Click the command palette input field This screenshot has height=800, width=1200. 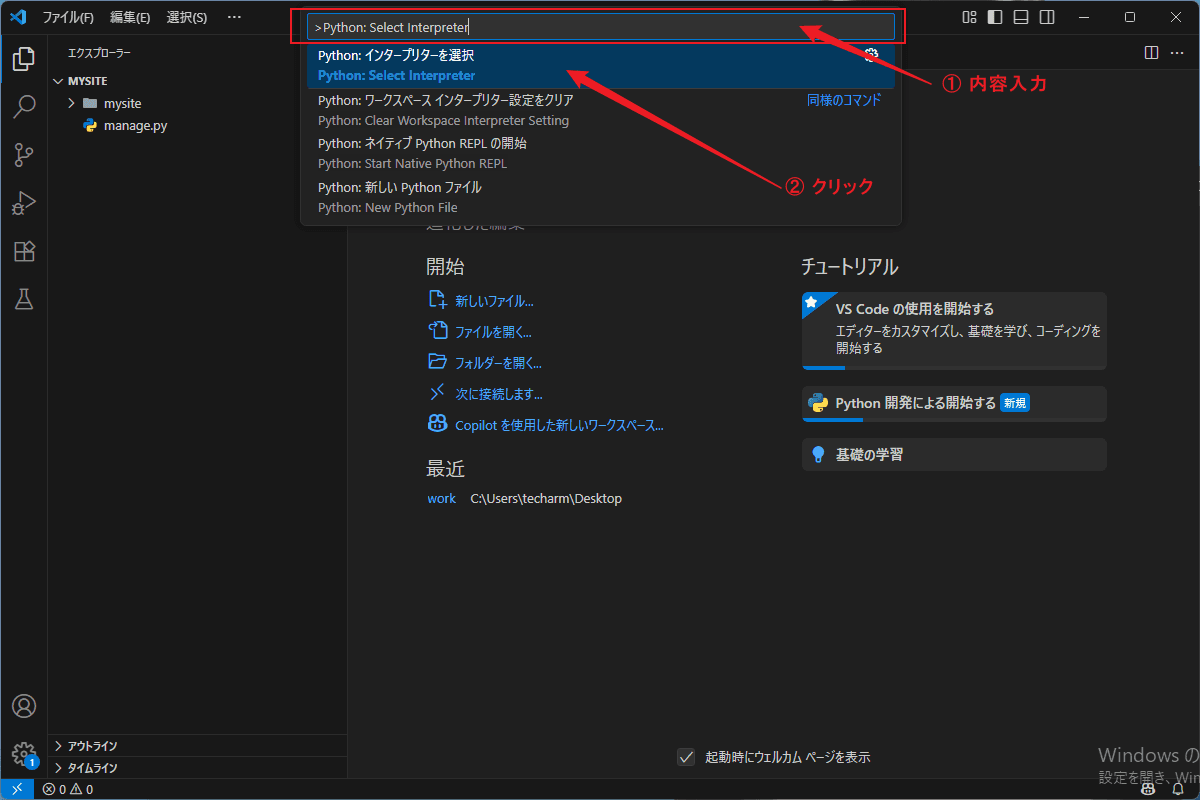coord(601,27)
